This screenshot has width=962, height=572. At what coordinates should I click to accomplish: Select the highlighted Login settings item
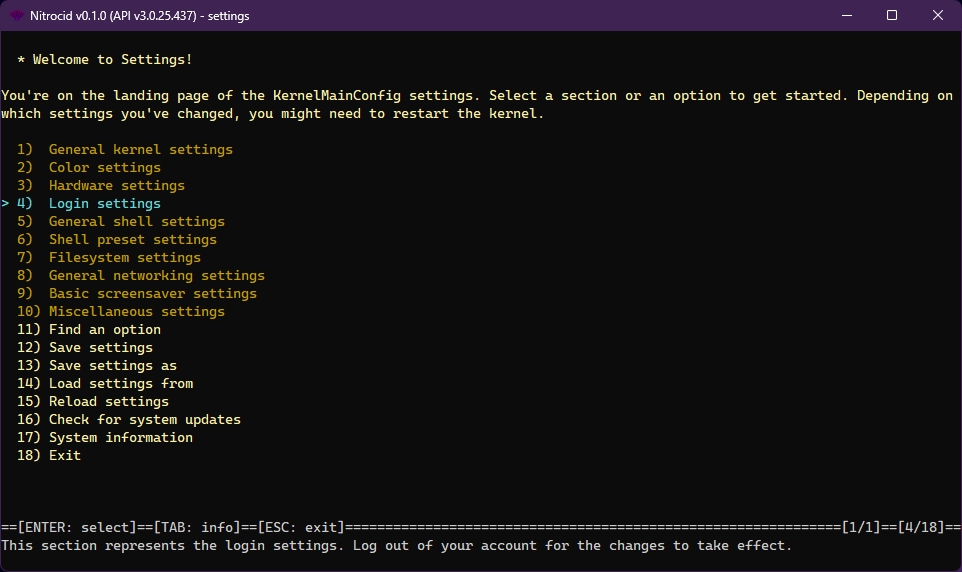(104, 203)
